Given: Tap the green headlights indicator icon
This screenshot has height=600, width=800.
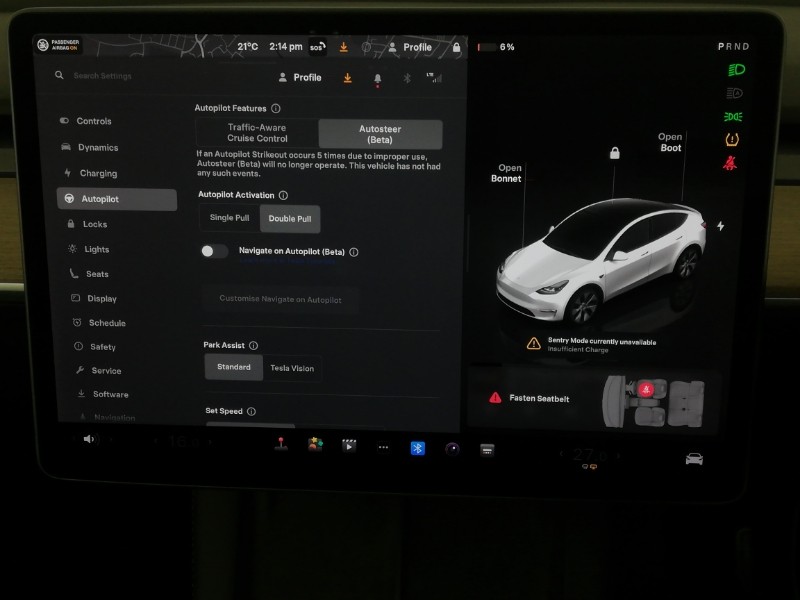Looking at the screenshot, I should [x=736, y=69].
